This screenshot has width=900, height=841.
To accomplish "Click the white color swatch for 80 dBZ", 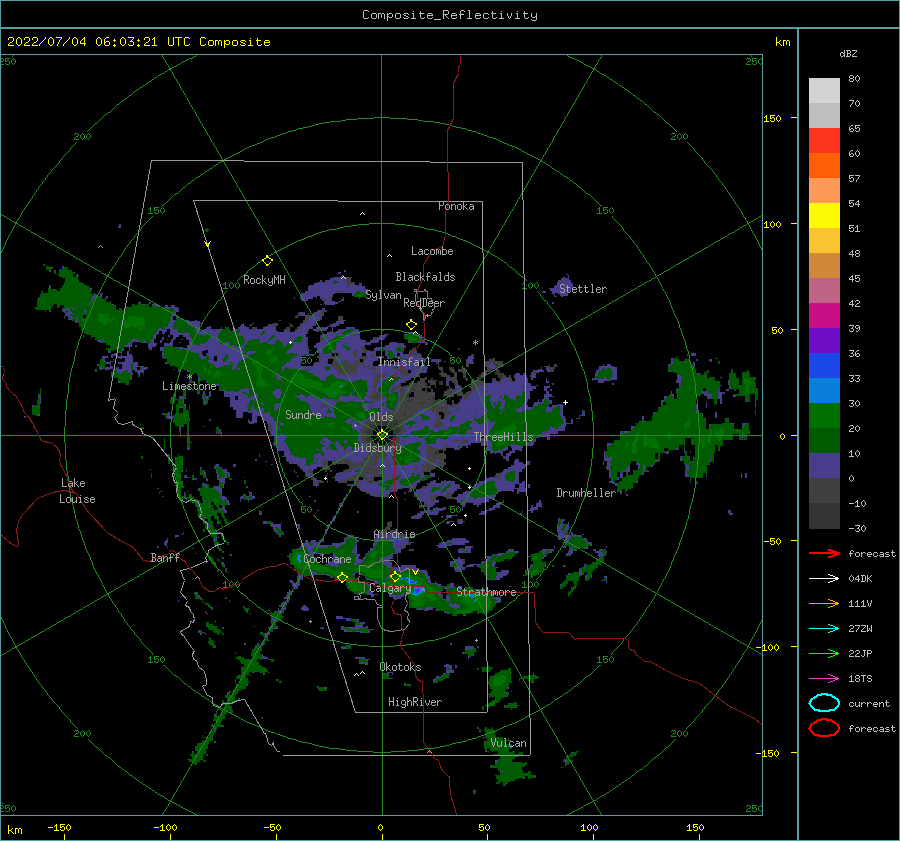I will [824, 91].
